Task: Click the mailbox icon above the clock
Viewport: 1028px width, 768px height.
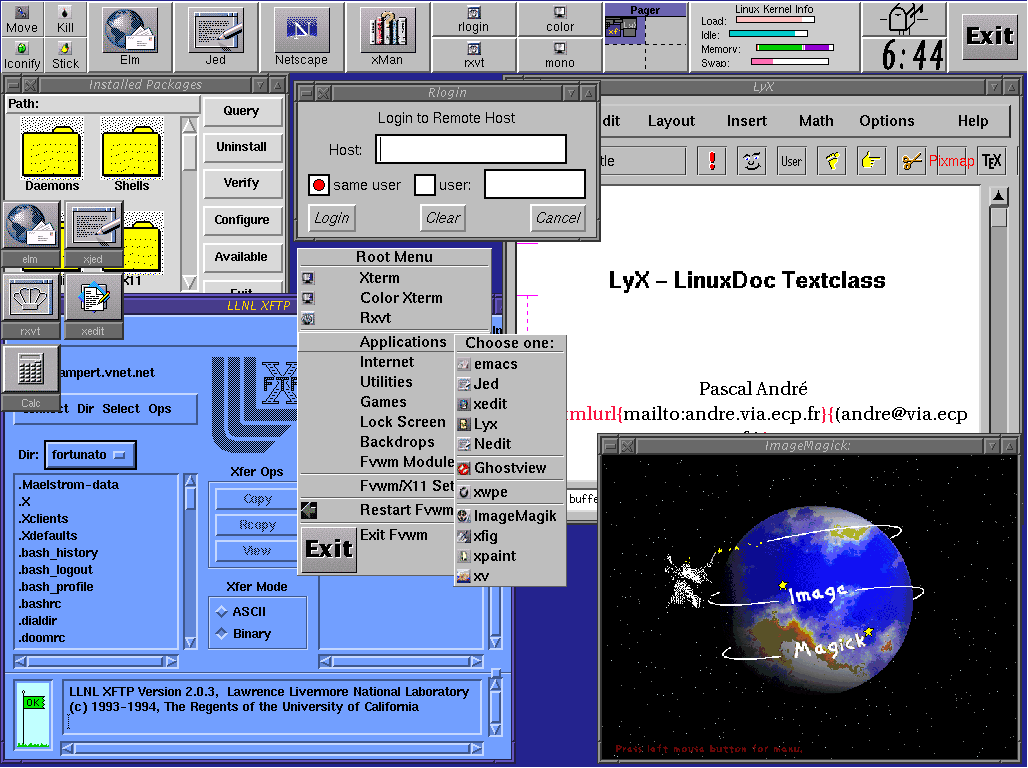Action: pyautogui.click(x=905, y=19)
